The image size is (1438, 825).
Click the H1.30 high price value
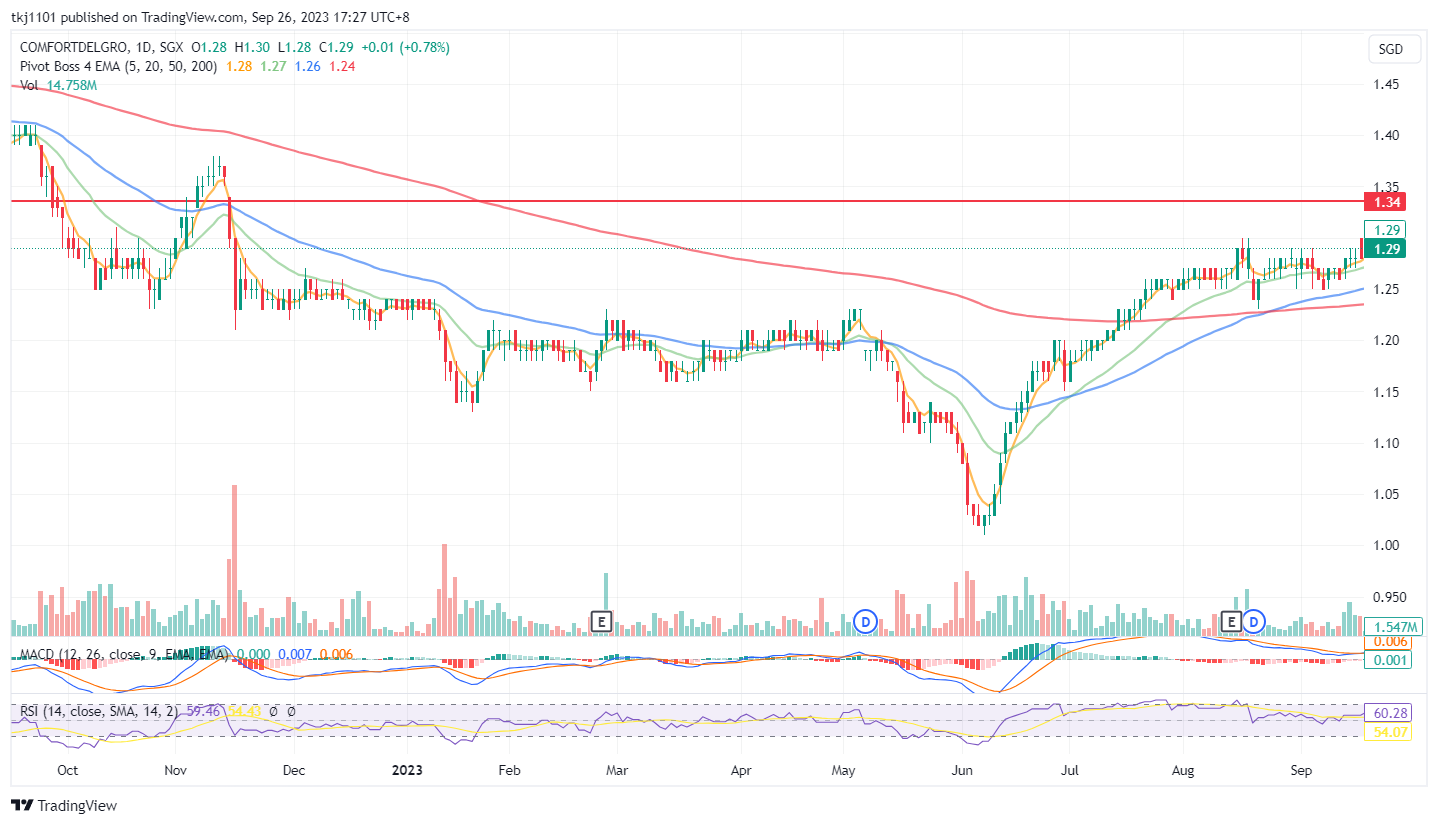[253, 47]
